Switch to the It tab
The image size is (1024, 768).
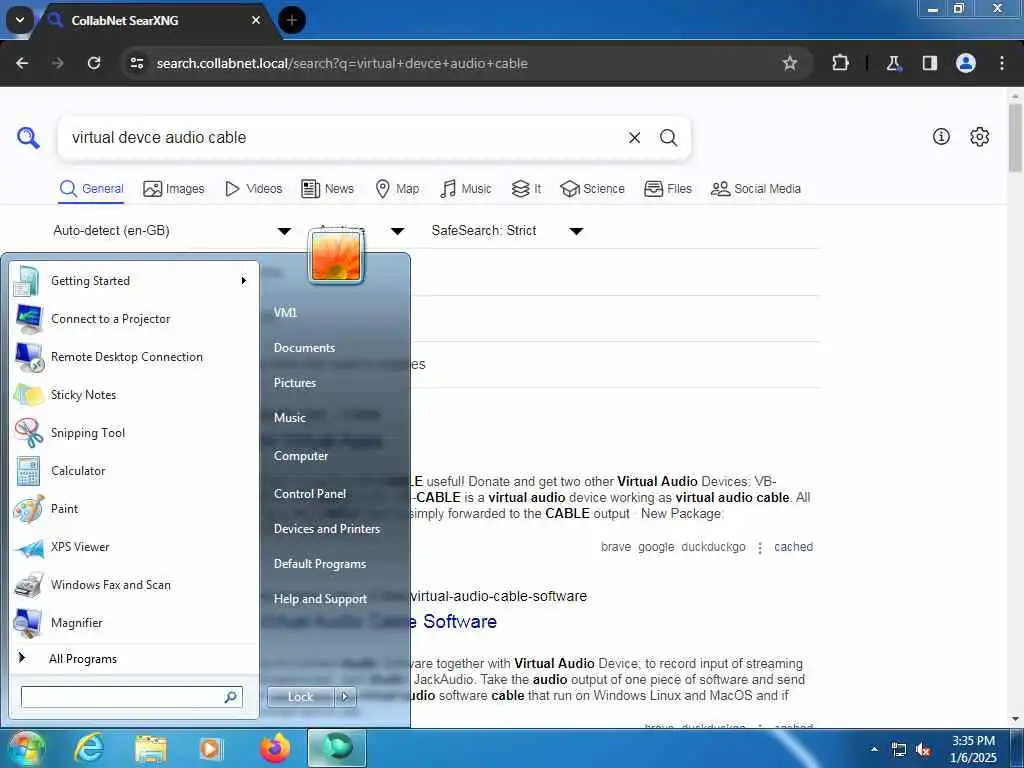526,189
